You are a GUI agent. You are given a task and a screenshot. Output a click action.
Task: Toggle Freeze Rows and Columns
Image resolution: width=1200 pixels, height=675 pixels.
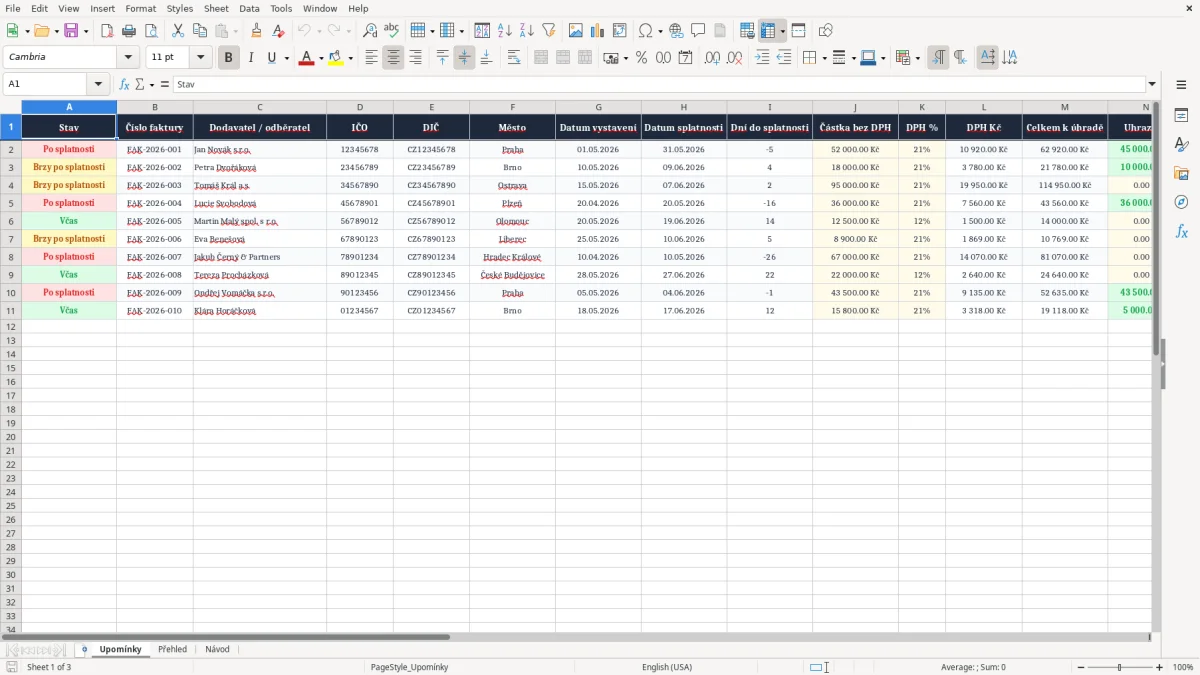(768, 31)
